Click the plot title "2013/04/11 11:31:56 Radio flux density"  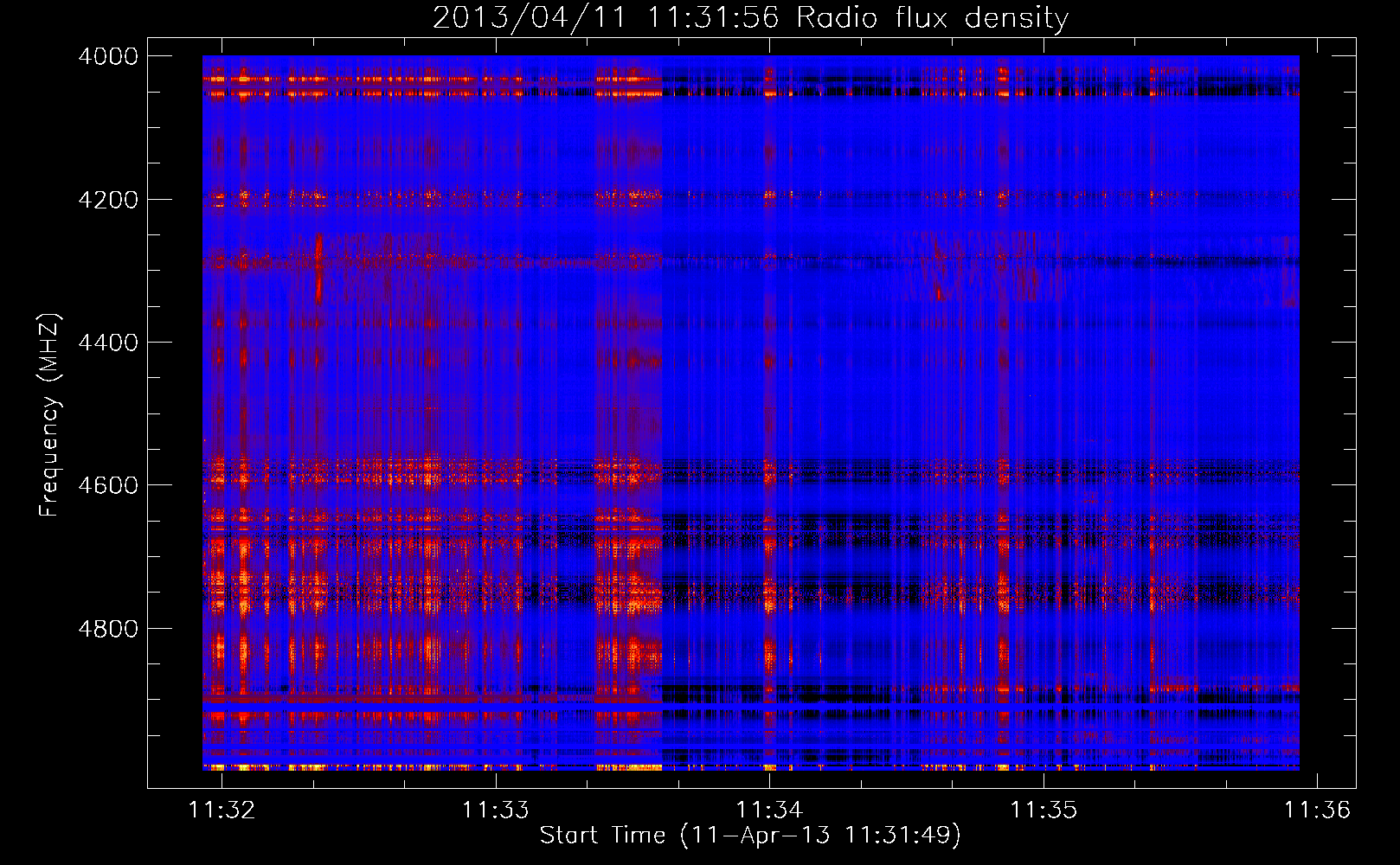(750, 18)
